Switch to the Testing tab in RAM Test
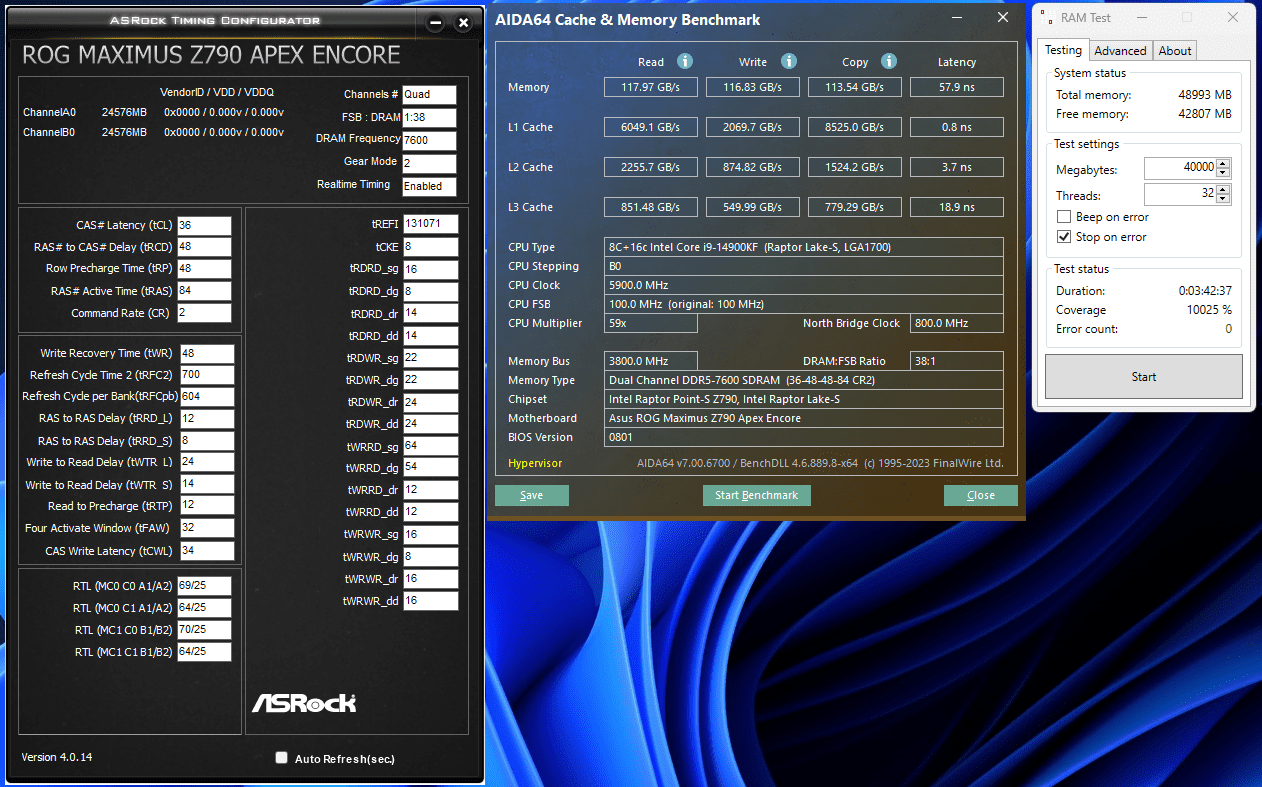The width and height of the screenshot is (1262, 787). click(x=1063, y=50)
